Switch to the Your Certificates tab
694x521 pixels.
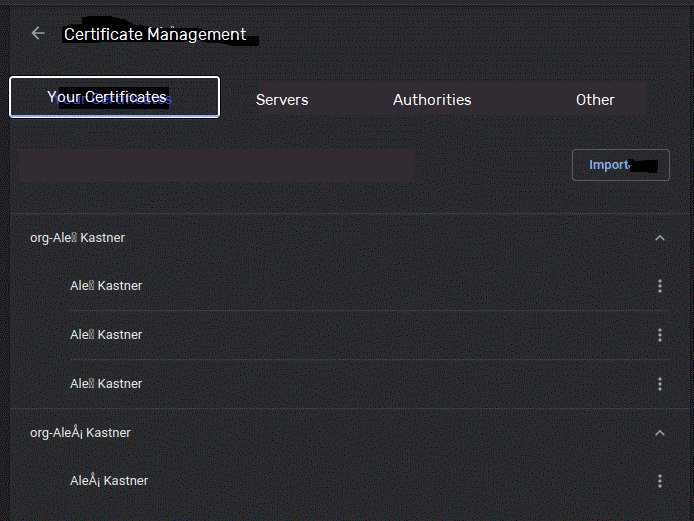[x=114, y=97]
